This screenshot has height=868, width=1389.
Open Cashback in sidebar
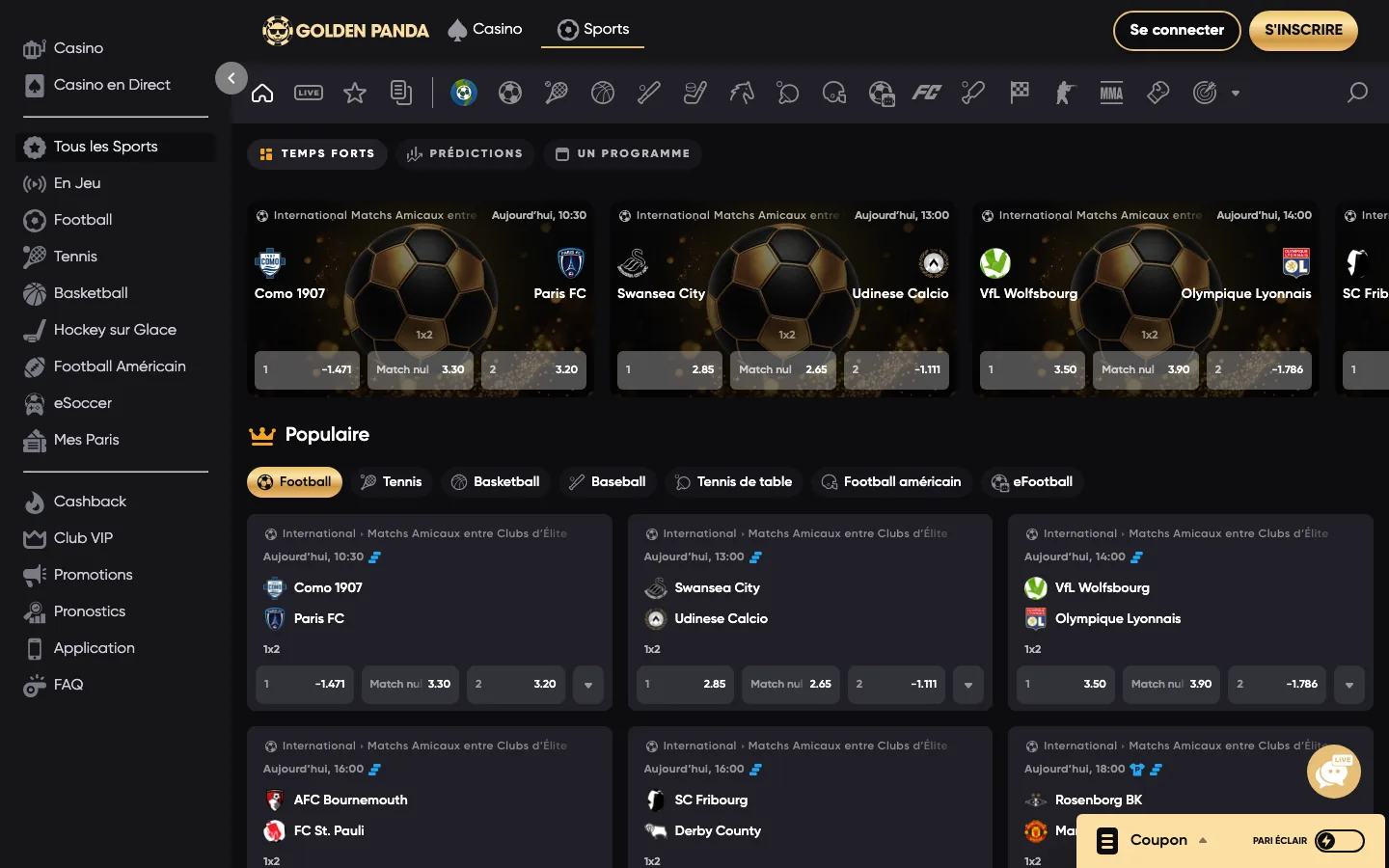(x=116, y=502)
